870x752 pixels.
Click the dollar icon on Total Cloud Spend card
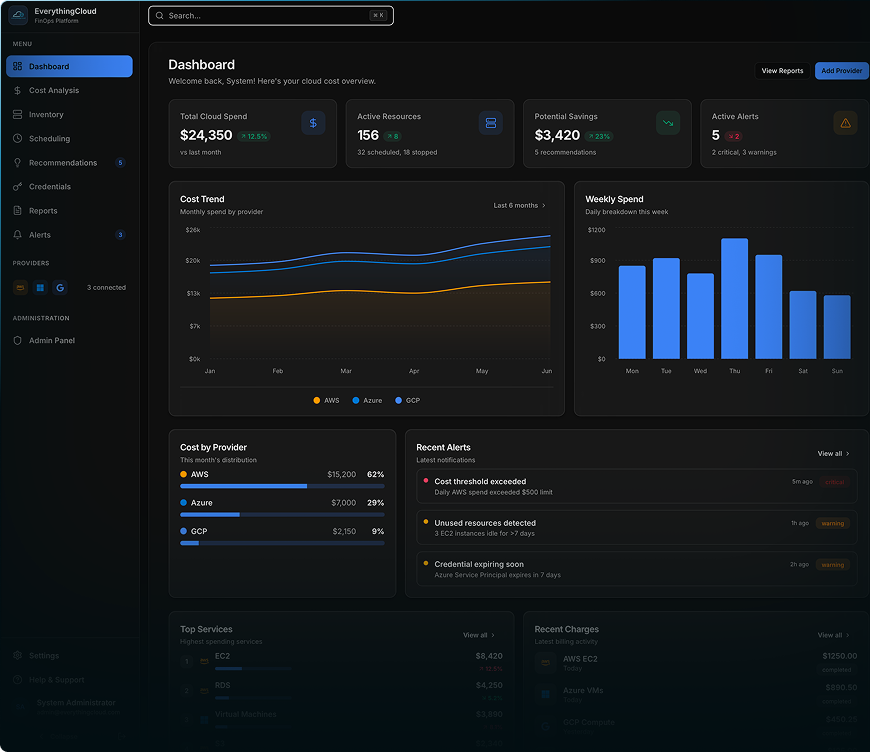[x=313, y=123]
